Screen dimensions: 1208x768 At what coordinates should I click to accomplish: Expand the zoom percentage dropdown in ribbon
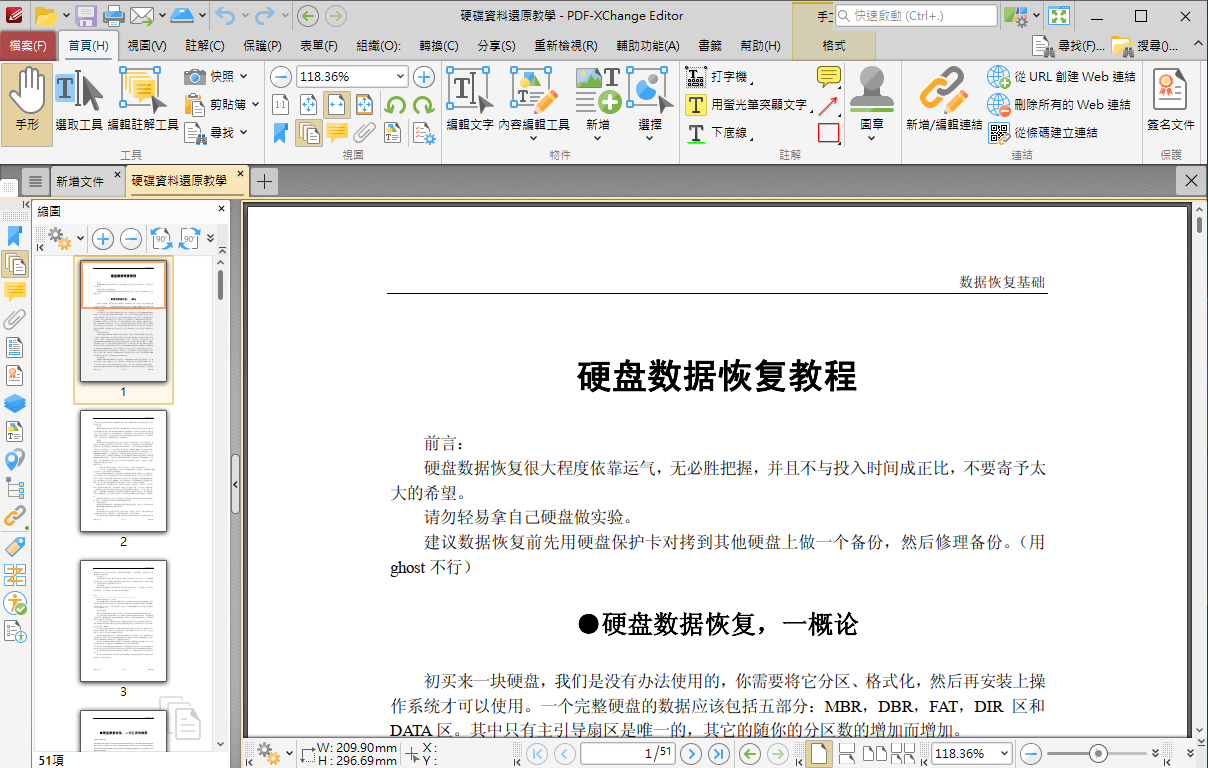(401, 77)
